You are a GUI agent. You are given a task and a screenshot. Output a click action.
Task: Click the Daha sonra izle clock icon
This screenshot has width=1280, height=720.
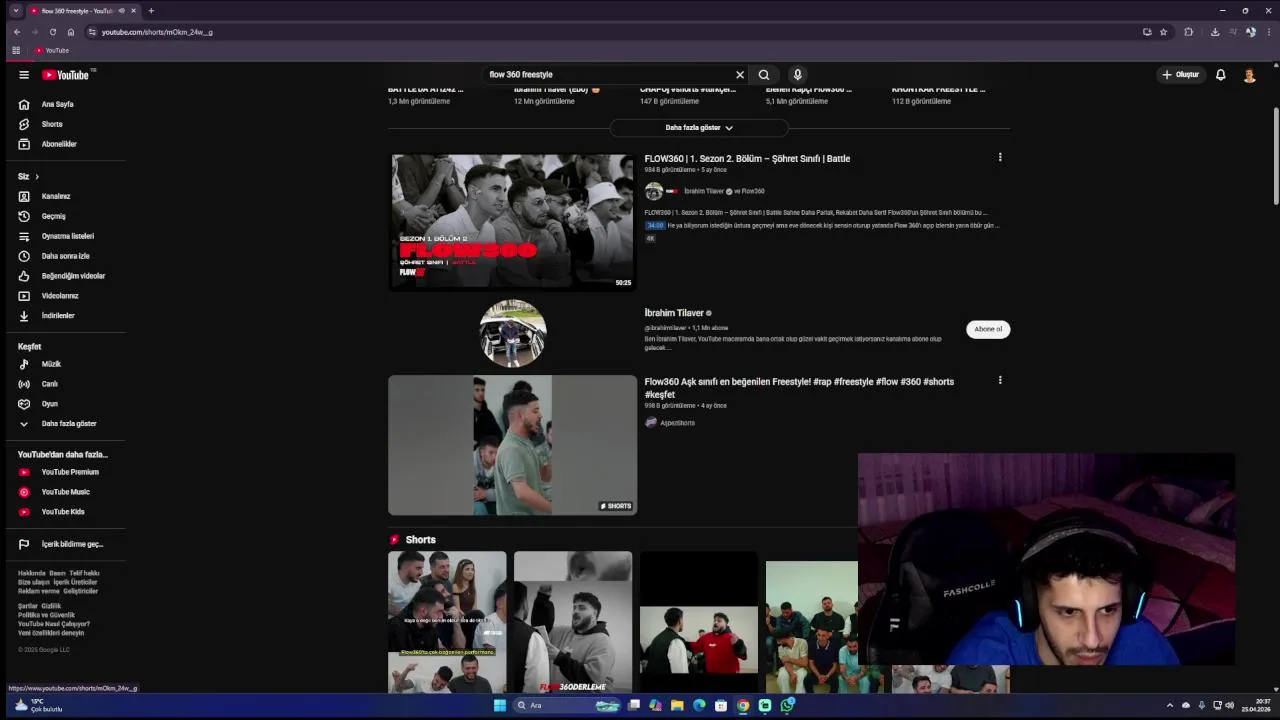pos(24,256)
